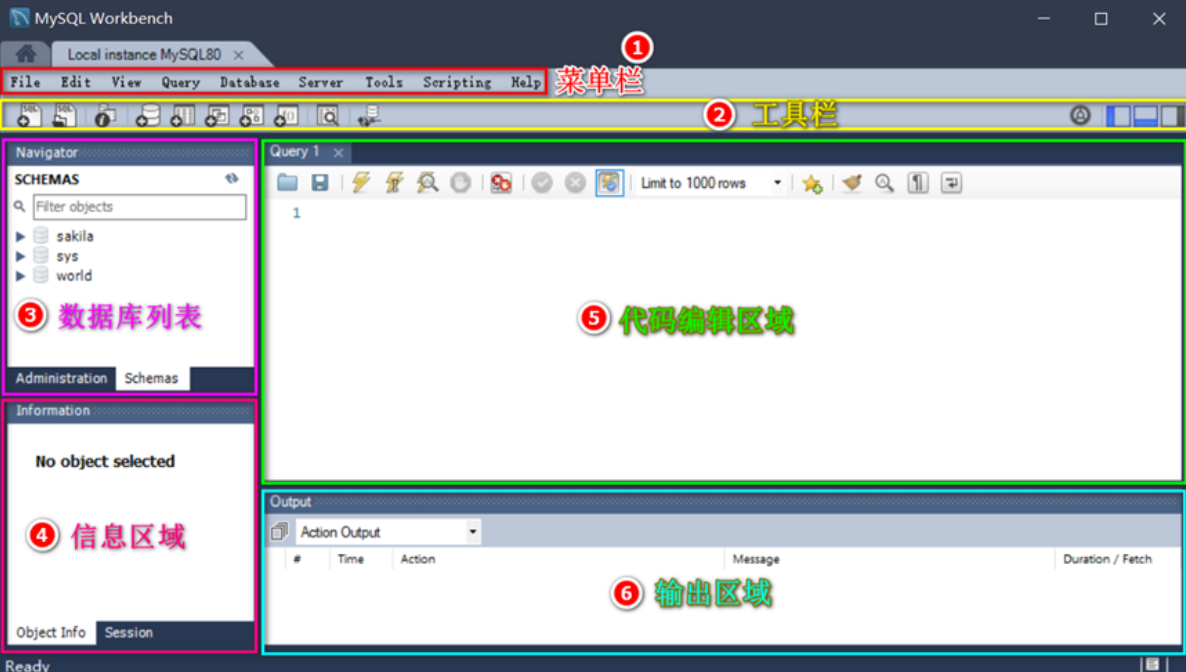1186x672 pixels.
Task: Expand the sakila schema
Action: tap(20, 236)
